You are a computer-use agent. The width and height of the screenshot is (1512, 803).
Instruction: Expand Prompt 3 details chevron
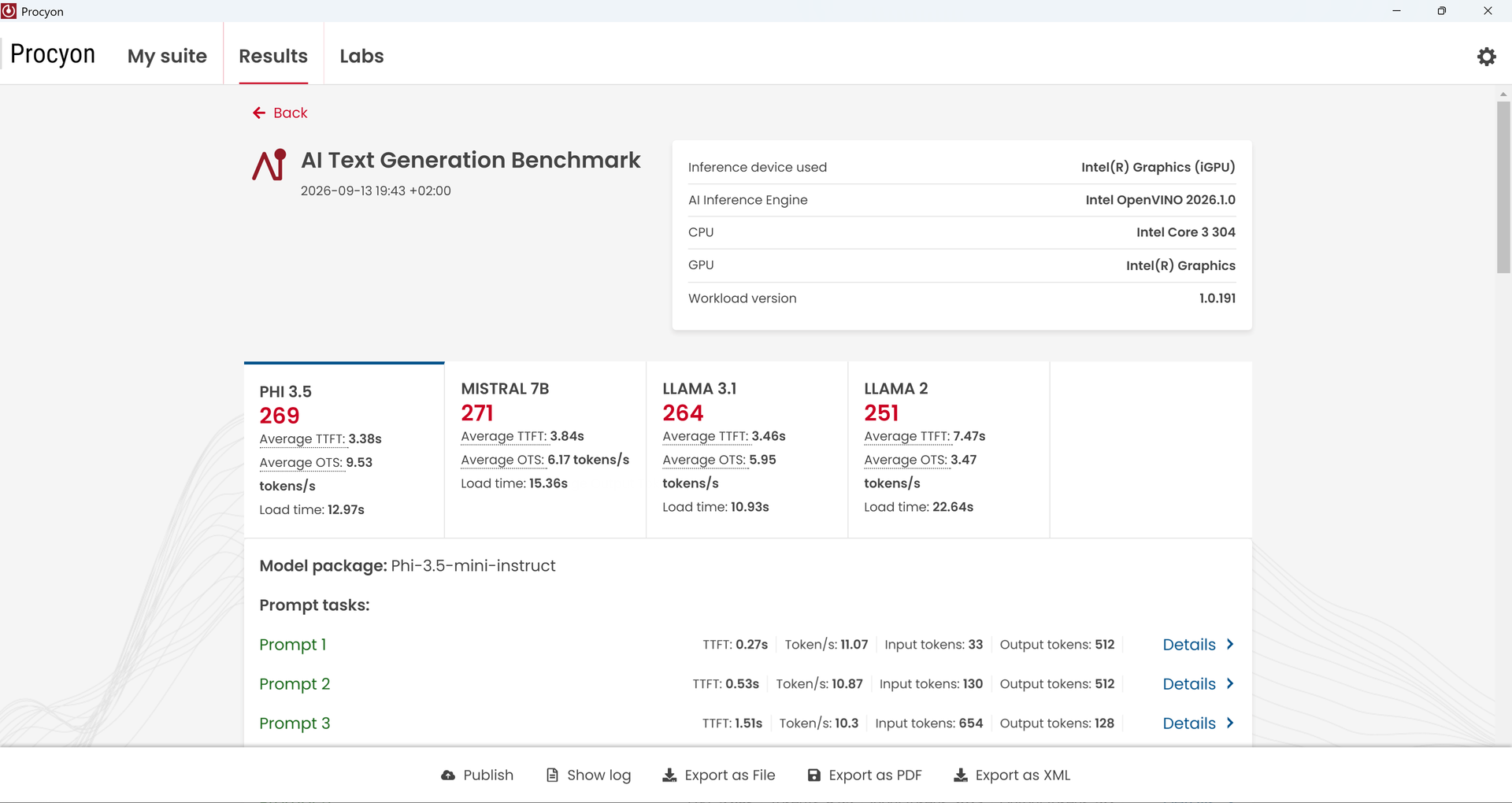1230,723
